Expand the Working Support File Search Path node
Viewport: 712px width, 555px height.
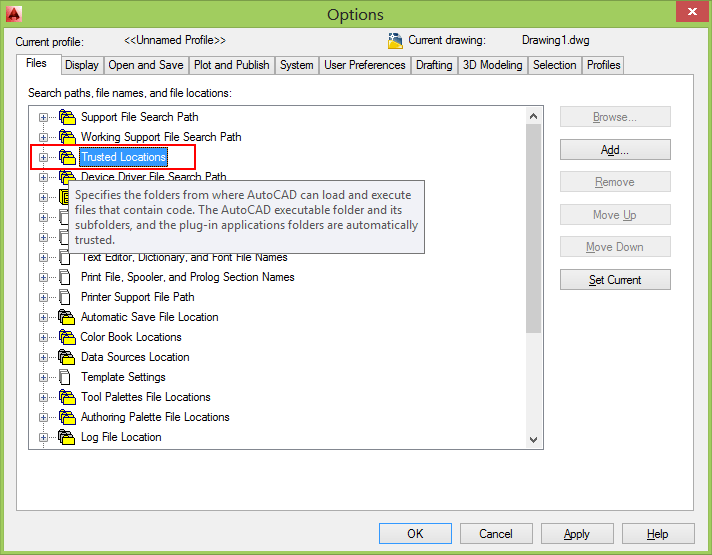(x=43, y=138)
